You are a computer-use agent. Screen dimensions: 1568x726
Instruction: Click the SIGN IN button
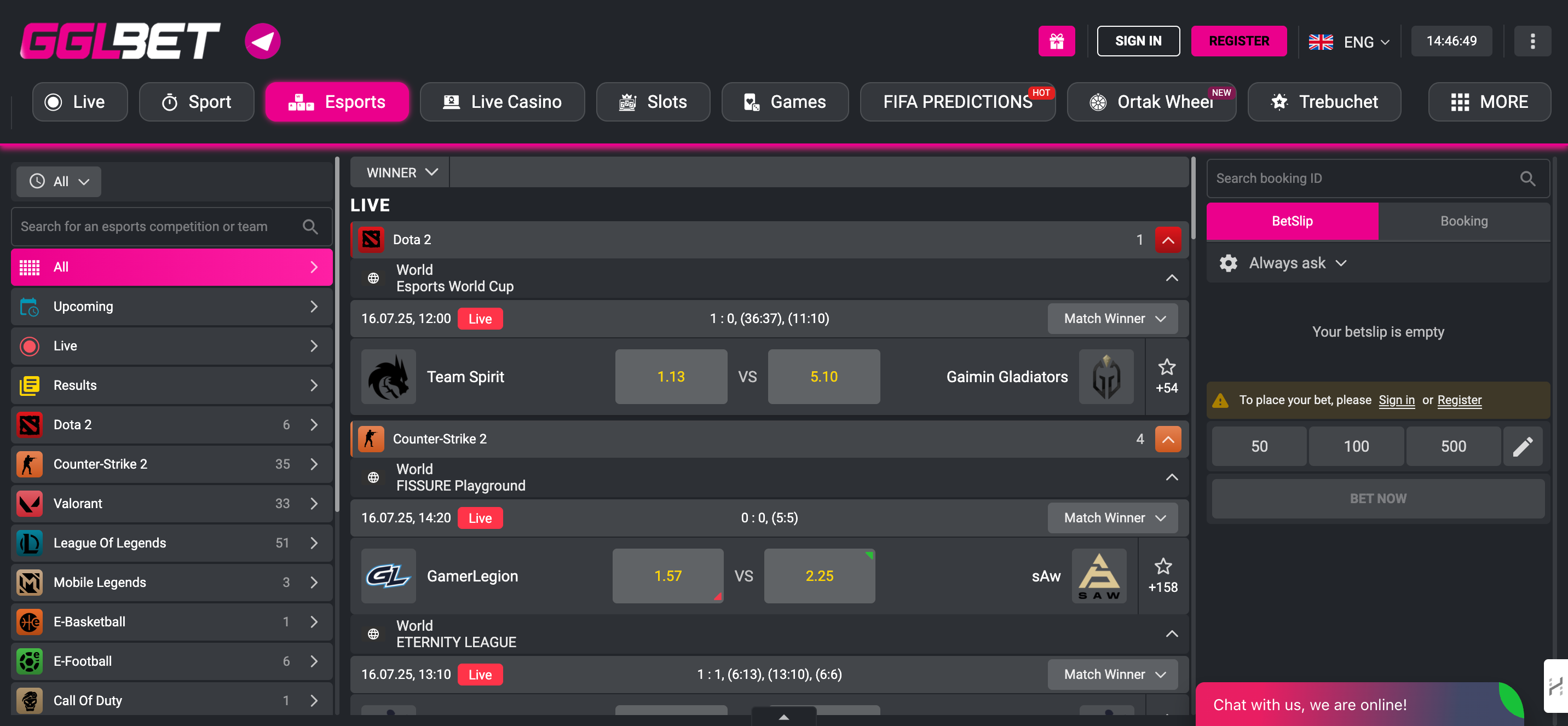click(x=1138, y=41)
